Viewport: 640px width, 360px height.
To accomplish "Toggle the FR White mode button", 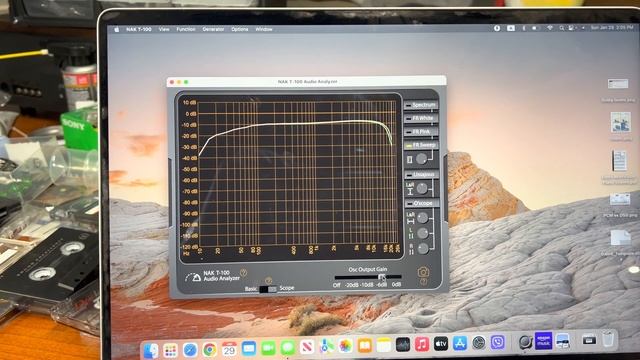I will point(421,118).
